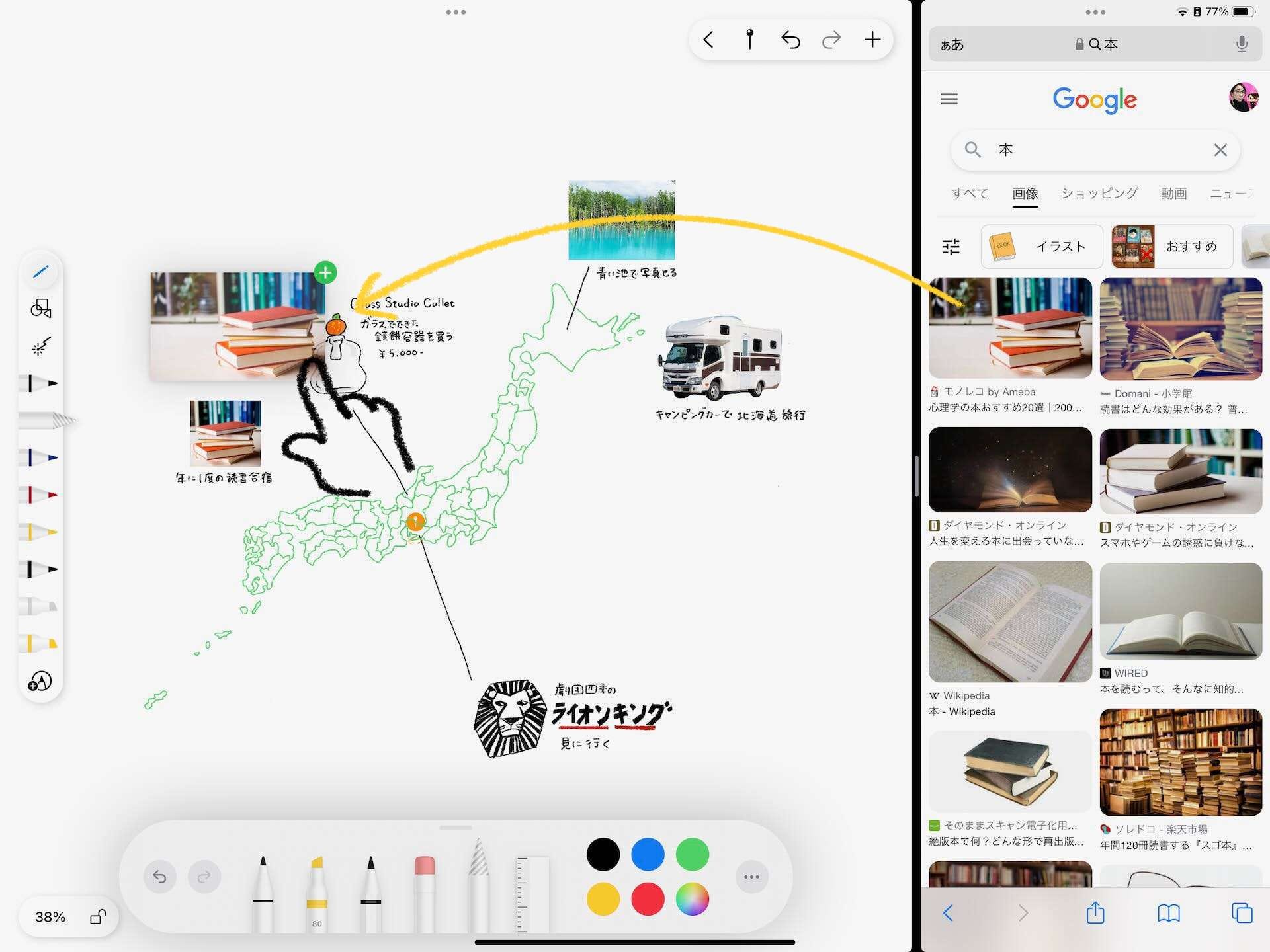Tap the three-dot handle atop the canvas app
The height and width of the screenshot is (952, 1270).
pos(456,11)
